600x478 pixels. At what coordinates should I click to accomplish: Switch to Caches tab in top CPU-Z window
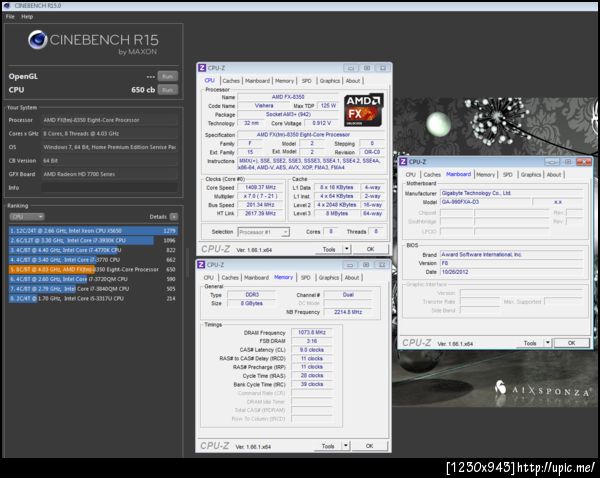coord(231,81)
